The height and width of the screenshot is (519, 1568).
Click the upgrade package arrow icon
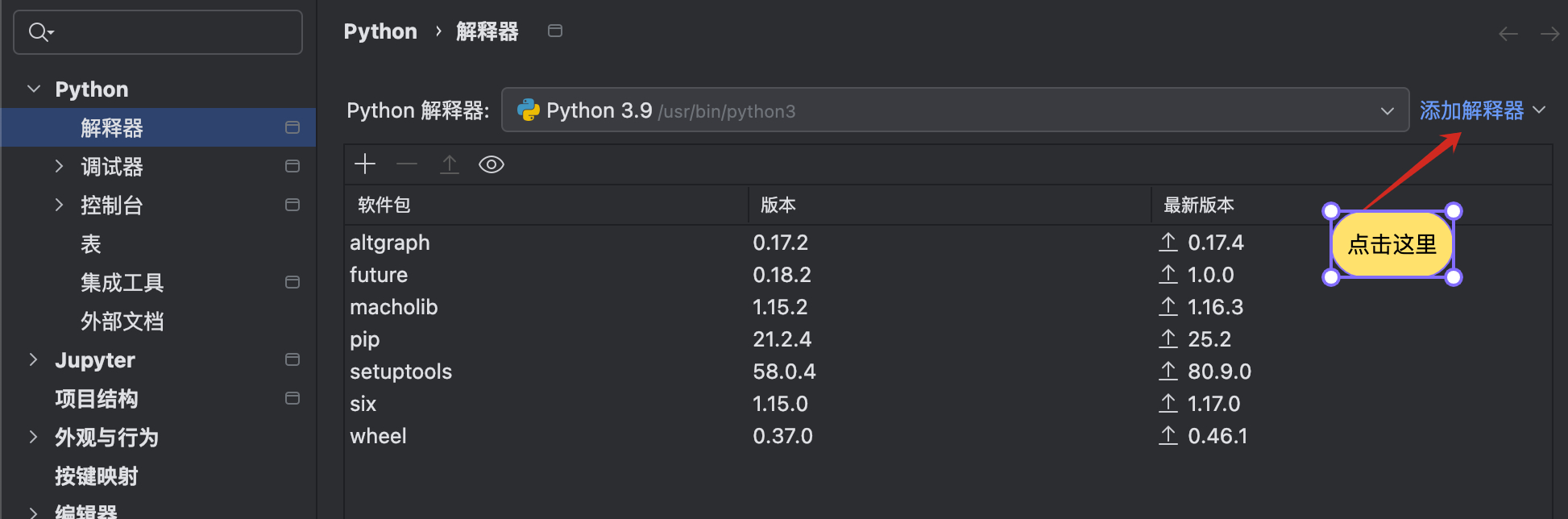450,164
